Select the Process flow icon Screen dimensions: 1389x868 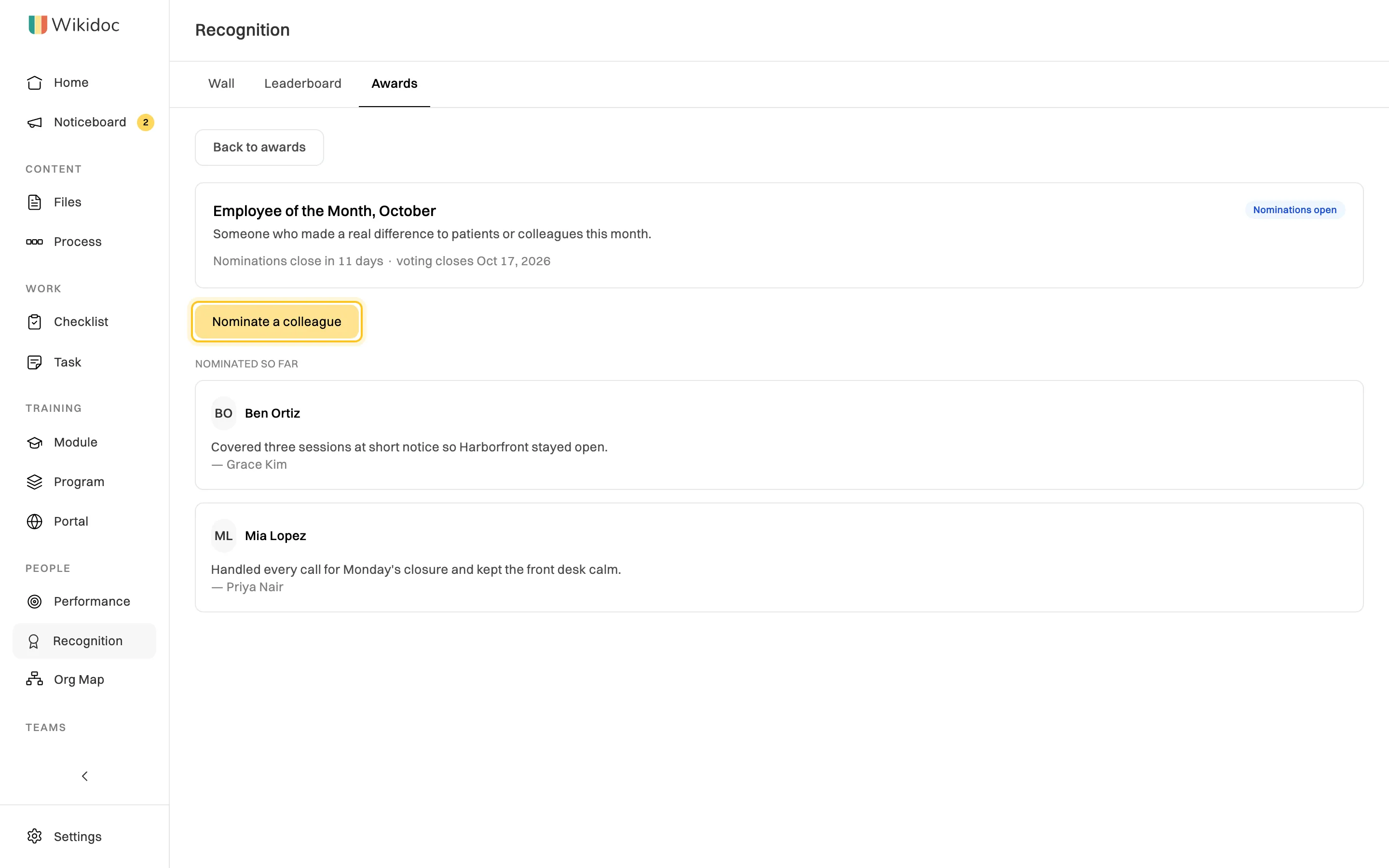[x=34, y=242]
